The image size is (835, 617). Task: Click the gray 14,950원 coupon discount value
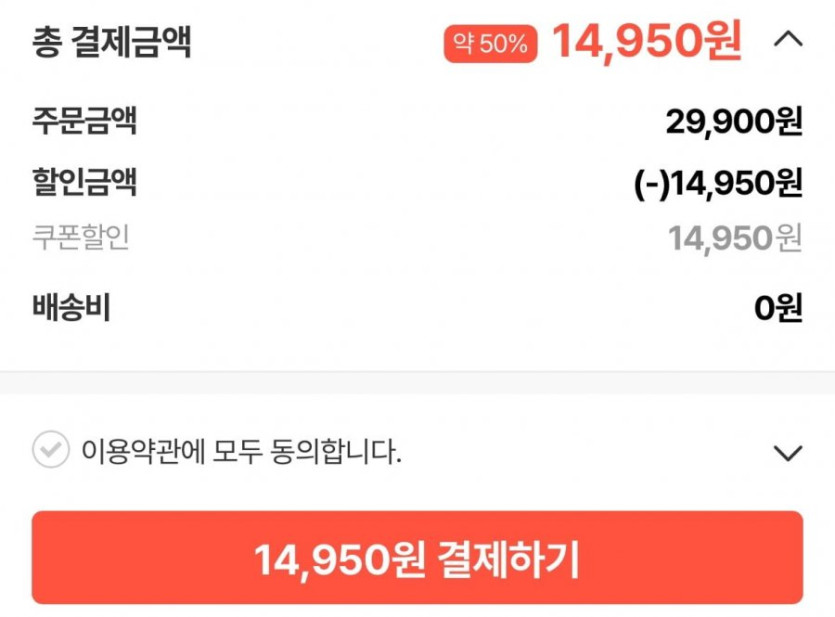point(735,239)
